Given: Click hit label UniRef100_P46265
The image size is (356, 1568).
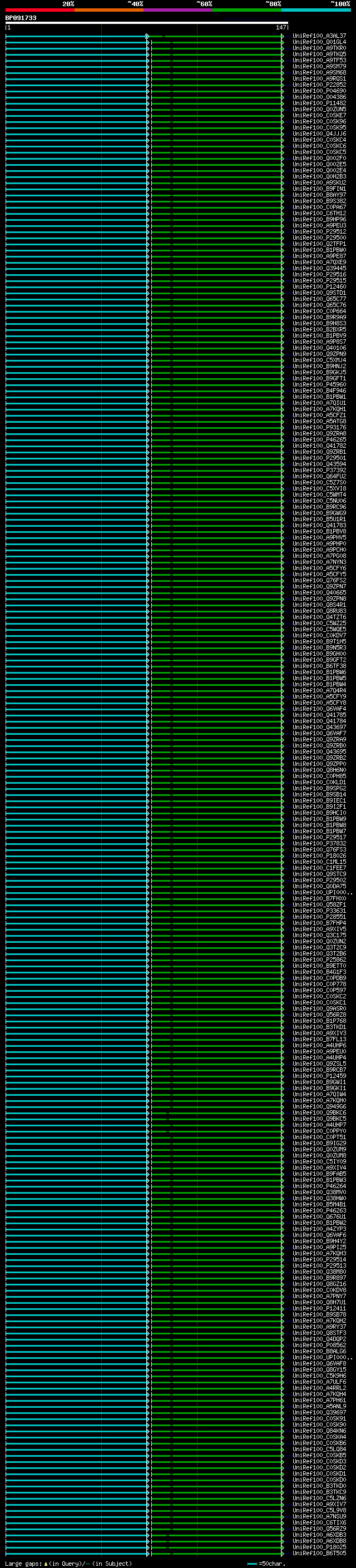Looking at the screenshot, I should point(319,440).
